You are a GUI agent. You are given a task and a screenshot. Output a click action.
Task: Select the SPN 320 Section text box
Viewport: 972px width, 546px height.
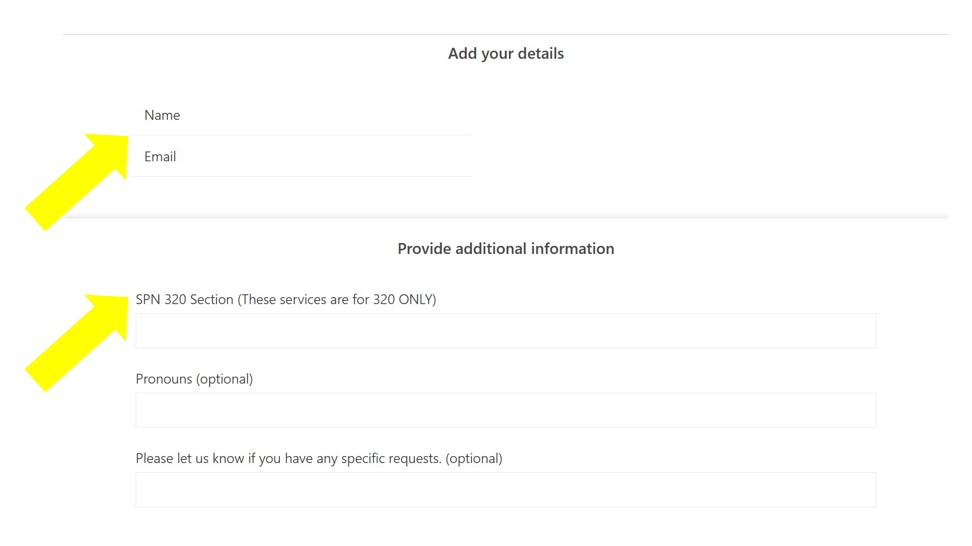click(506, 331)
